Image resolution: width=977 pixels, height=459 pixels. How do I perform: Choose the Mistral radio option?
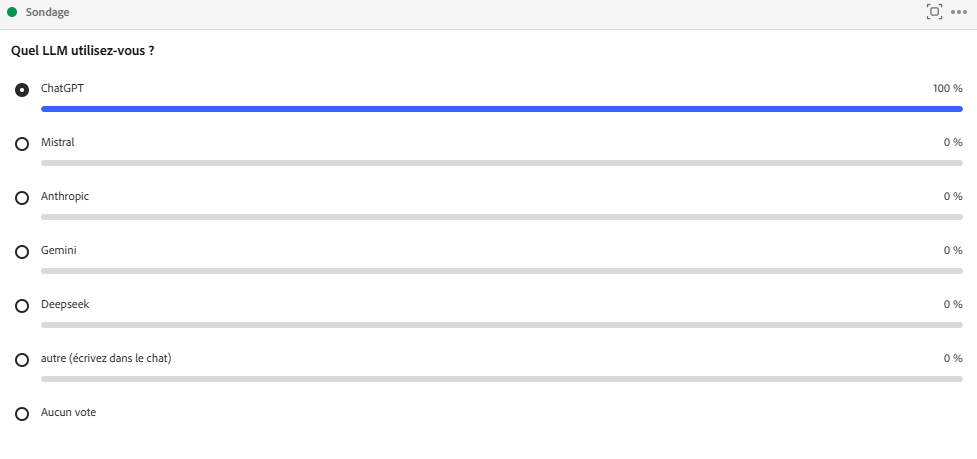(22, 144)
